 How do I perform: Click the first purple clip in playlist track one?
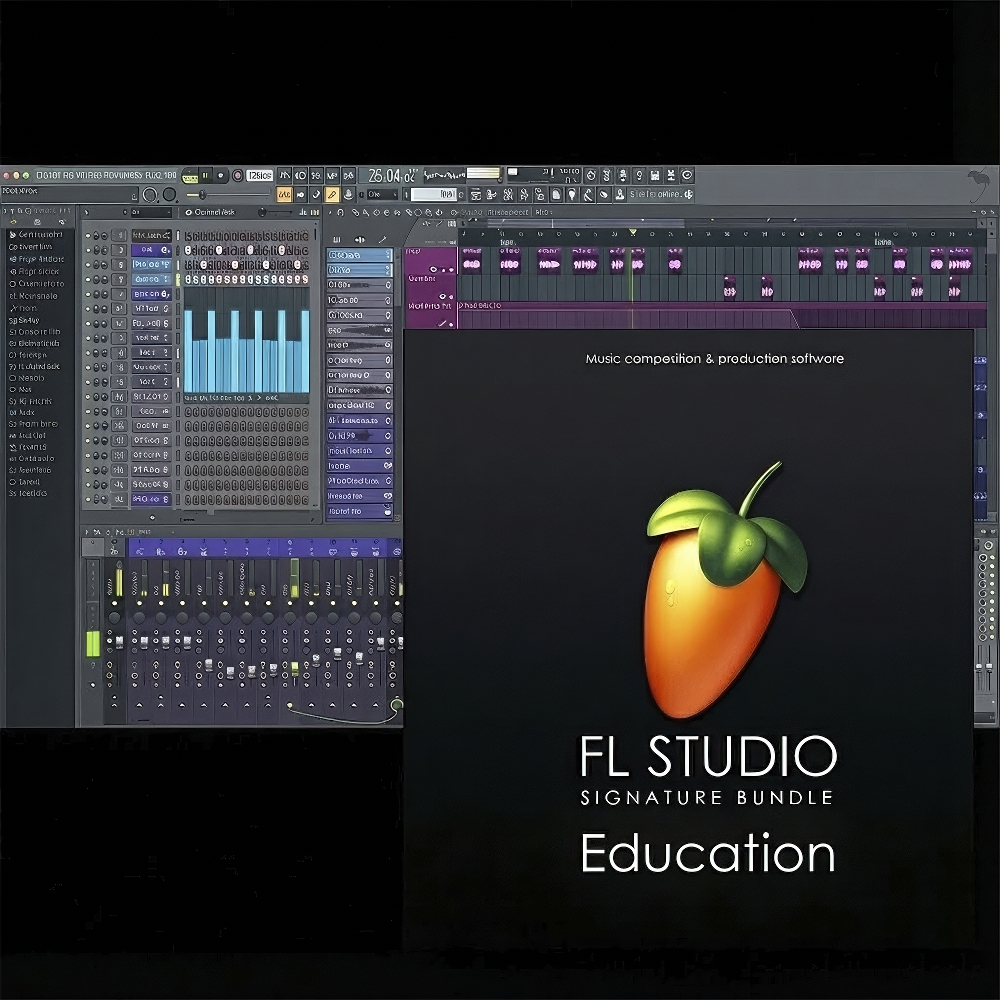pos(472,264)
